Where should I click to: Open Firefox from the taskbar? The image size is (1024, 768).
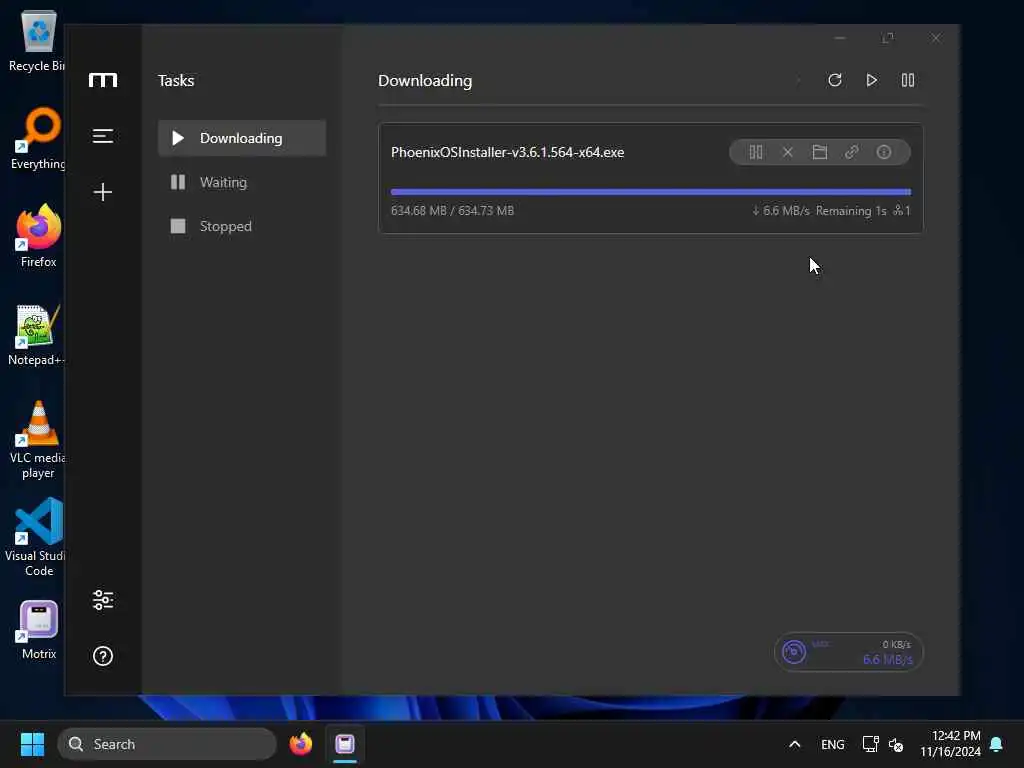pyautogui.click(x=300, y=744)
